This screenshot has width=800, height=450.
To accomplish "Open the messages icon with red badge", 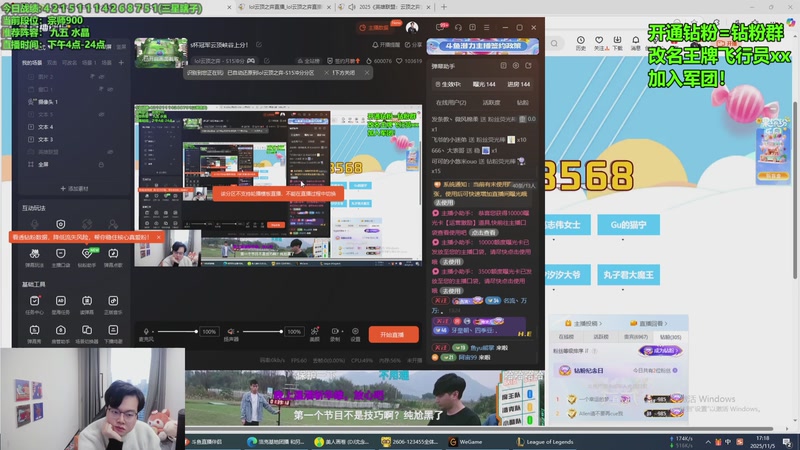I will pyautogui.click(x=441, y=27).
